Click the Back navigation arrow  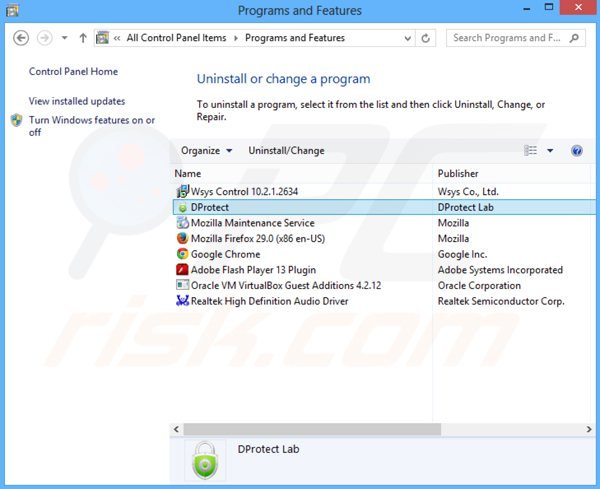(21, 38)
